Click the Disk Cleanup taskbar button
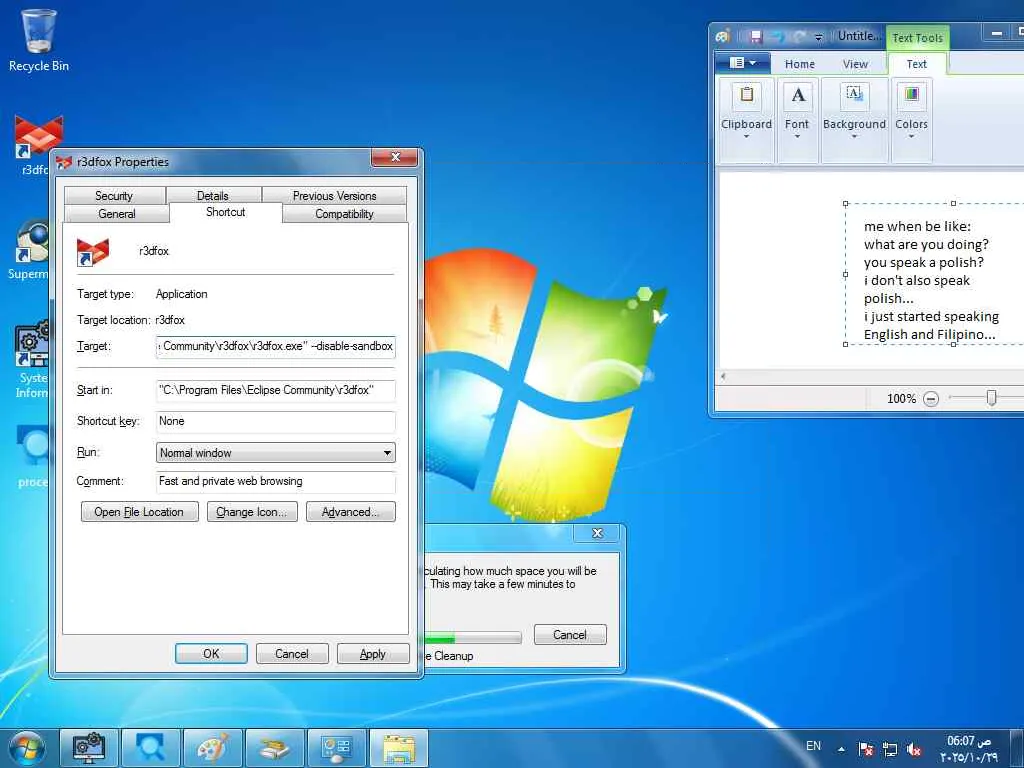The image size is (1024, 768). 275,748
